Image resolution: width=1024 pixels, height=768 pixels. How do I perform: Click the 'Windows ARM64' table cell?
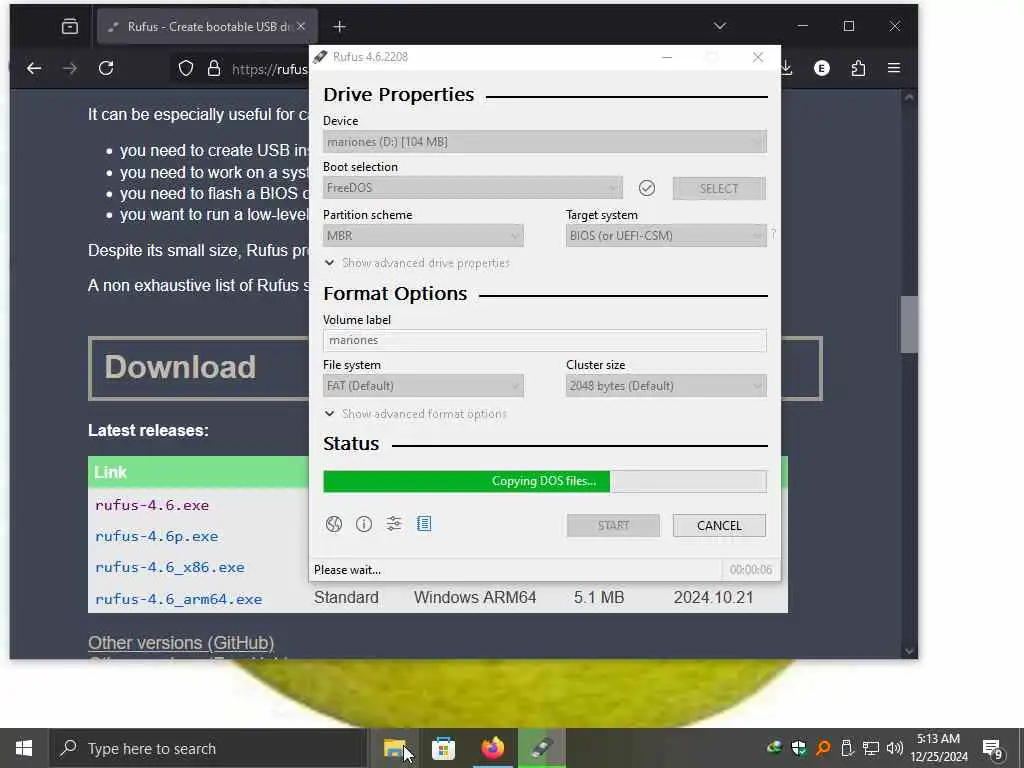coord(475,598)
